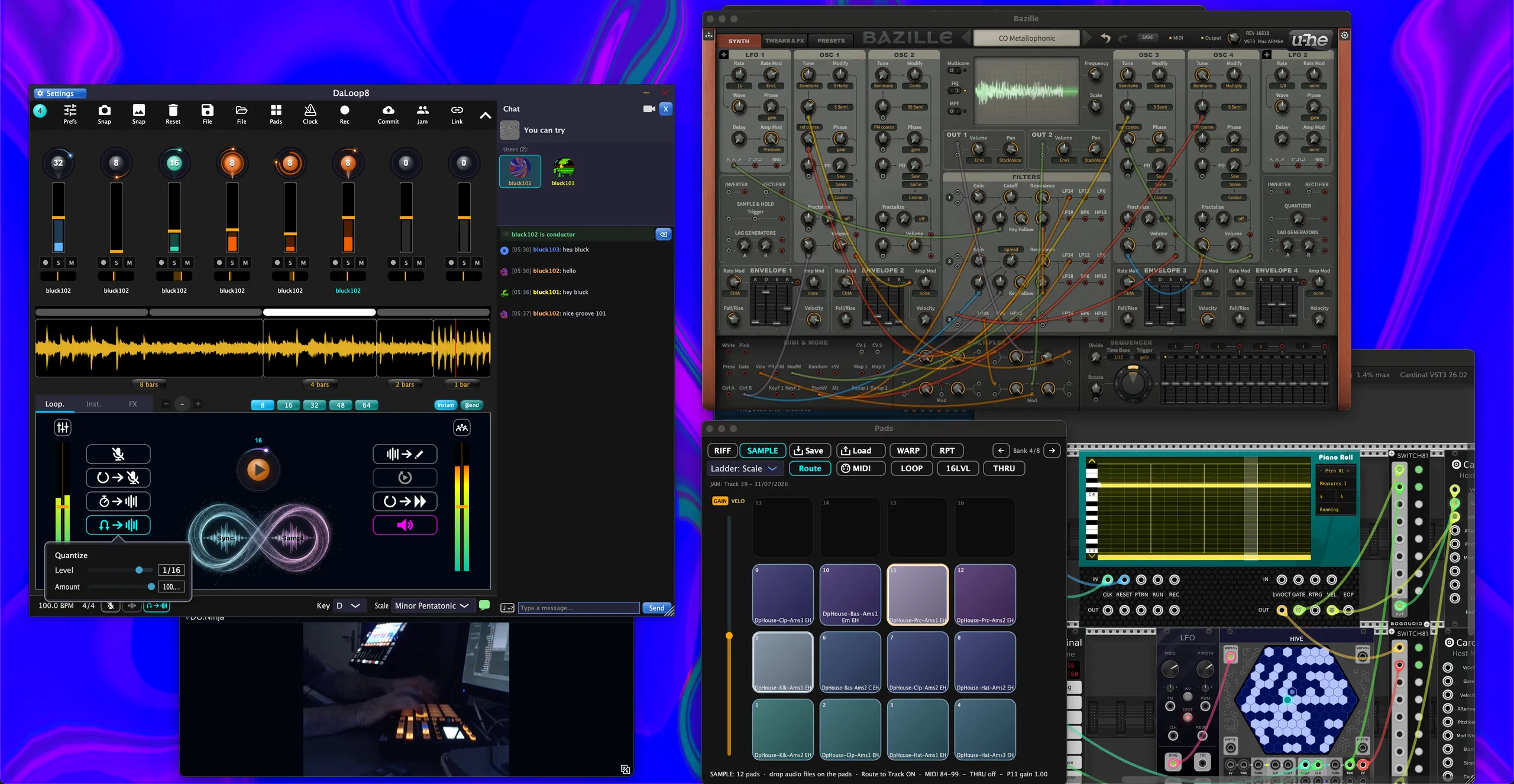
Task: Toggle the magnet-to-waveform quantize button in the Loop panel
Action: 118,525
